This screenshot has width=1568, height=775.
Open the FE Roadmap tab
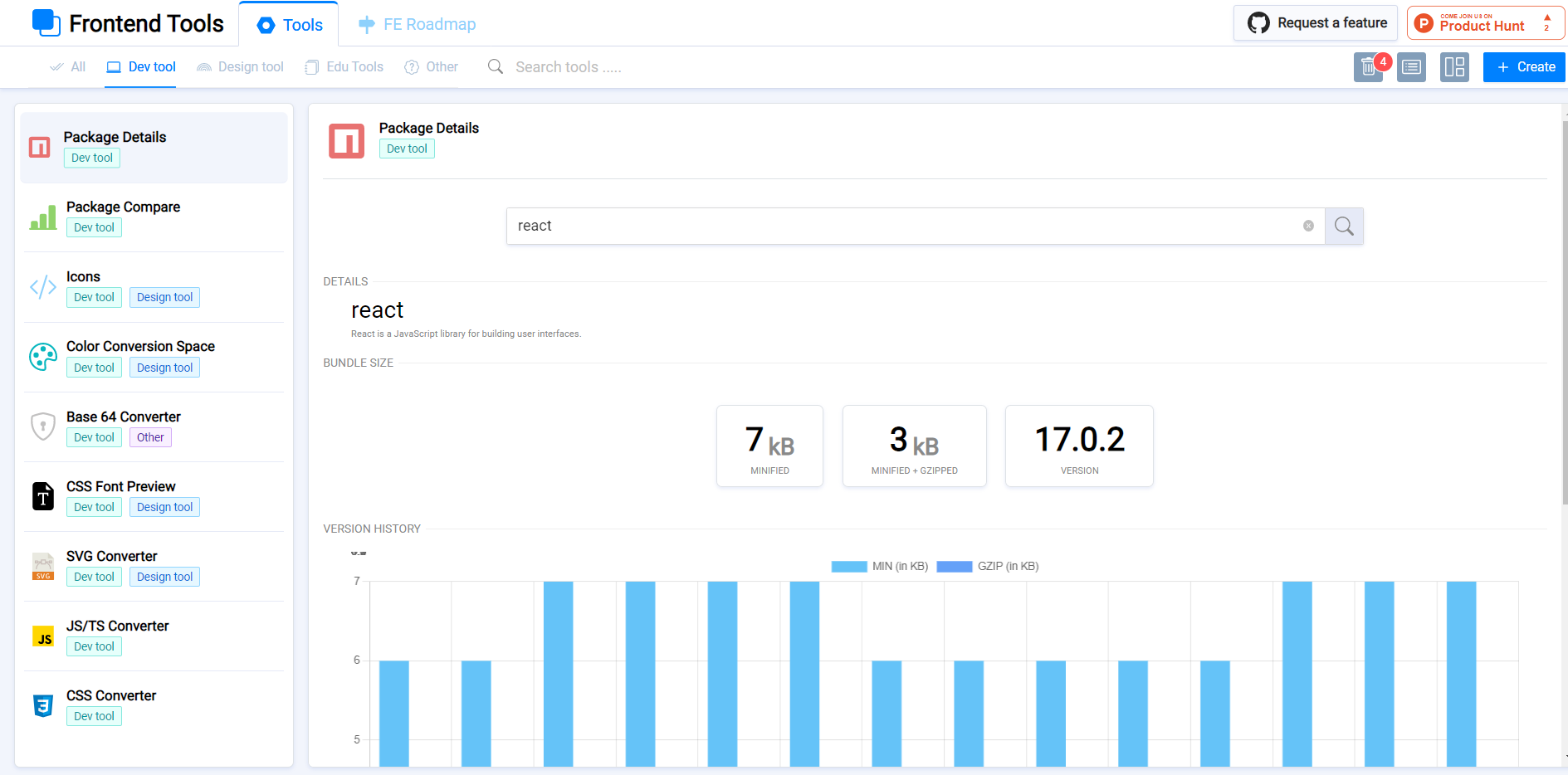coord(418,24)
